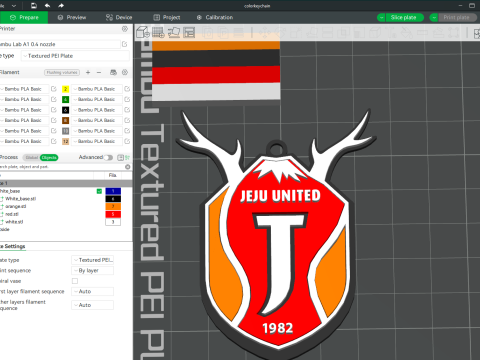Screen dimensions: 480x360
Task: Change the red.stl filament assignment cell
Action: [113, 214]
